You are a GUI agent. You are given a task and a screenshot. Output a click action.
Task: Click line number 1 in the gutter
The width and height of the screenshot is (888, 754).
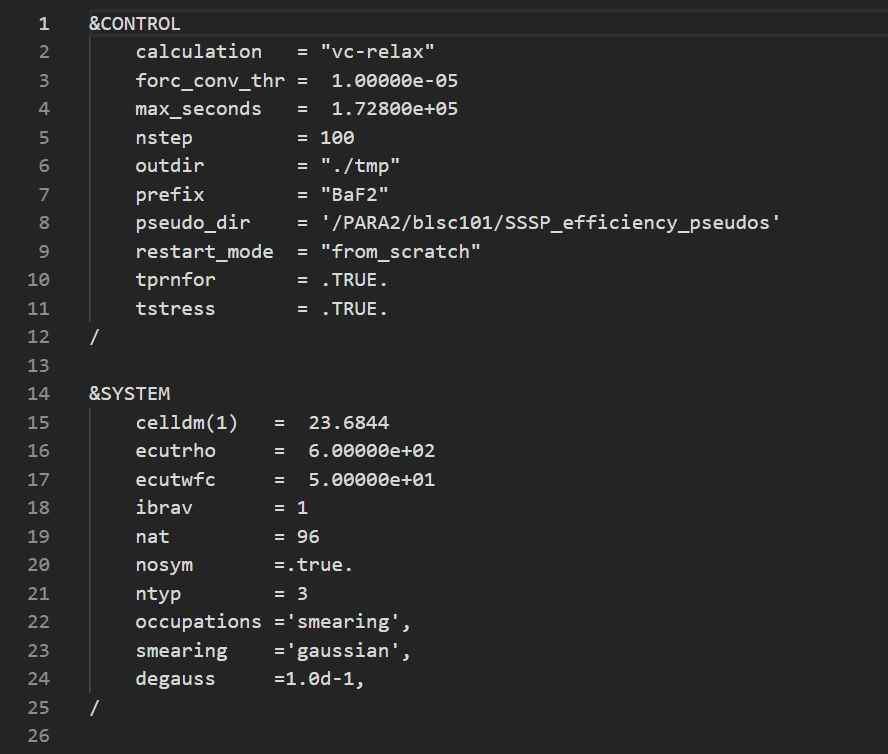pyautogui.click(x=44, y=23)
